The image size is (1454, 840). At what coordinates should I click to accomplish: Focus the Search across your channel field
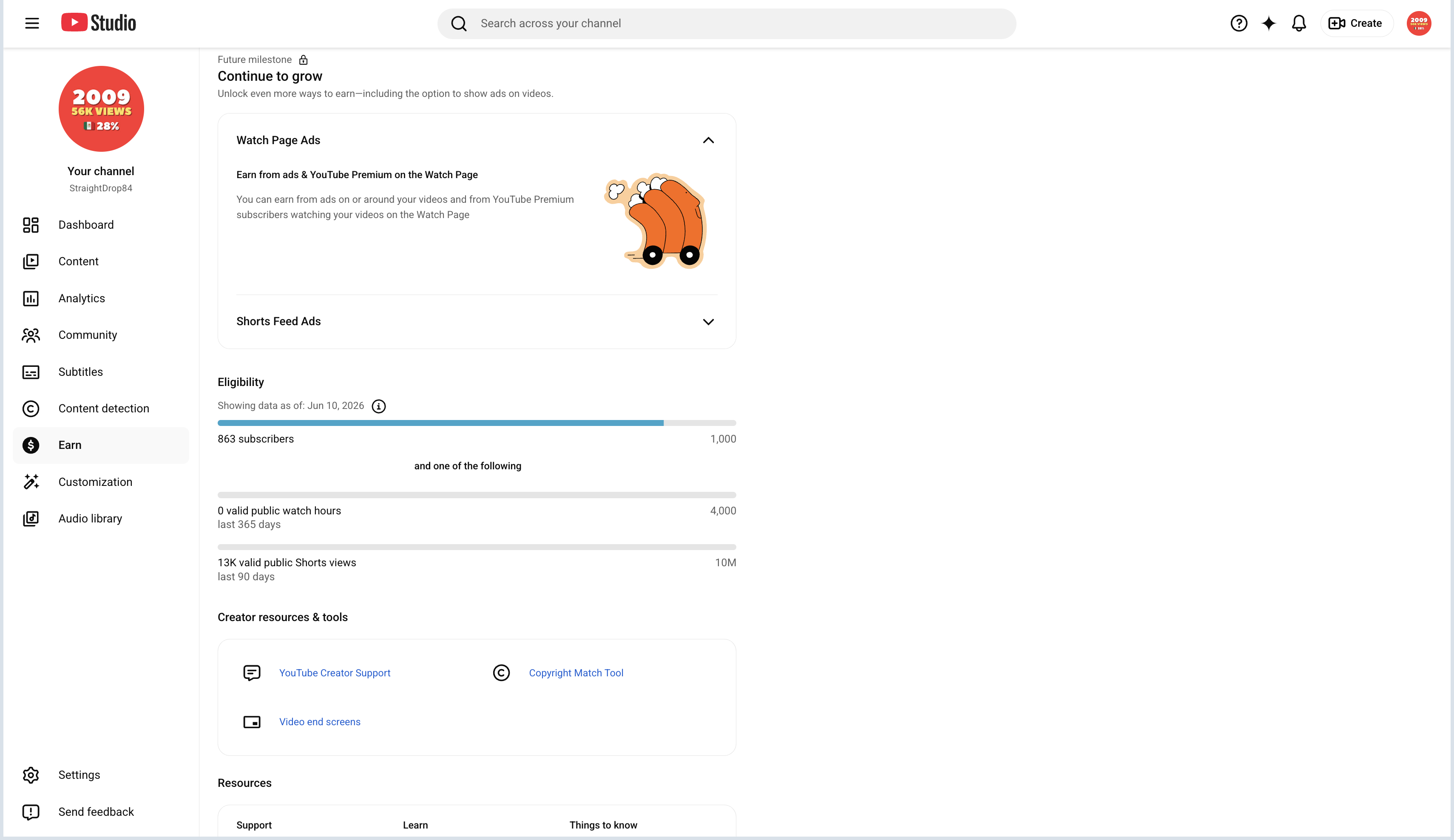727,24
